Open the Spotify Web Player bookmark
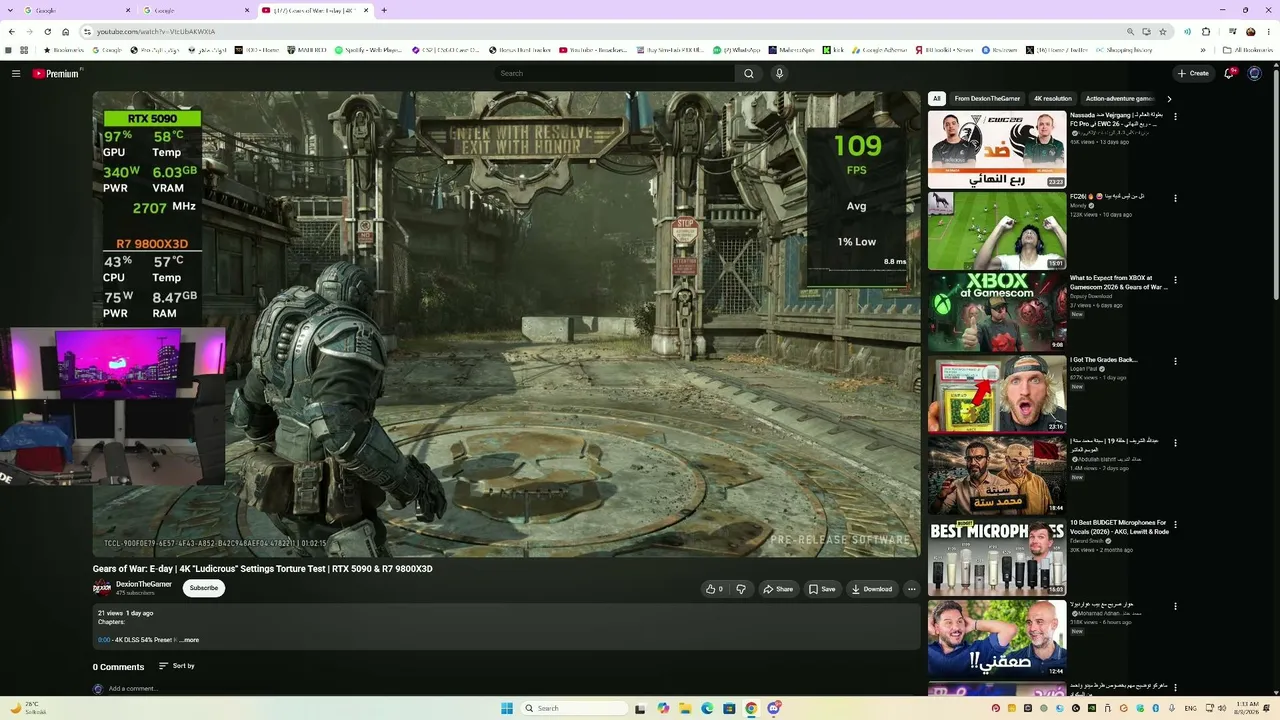The image size is (1280, 720). [369, 50]
